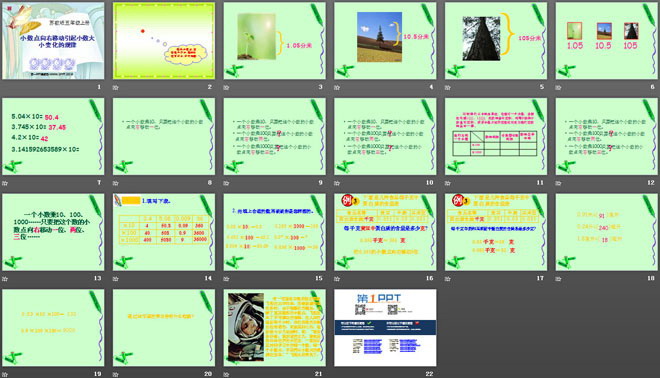Select slide 13 with the summary rule text
The width and height of the screenshot is (660, 378).
pyautogui.click(x=53, y=232)
